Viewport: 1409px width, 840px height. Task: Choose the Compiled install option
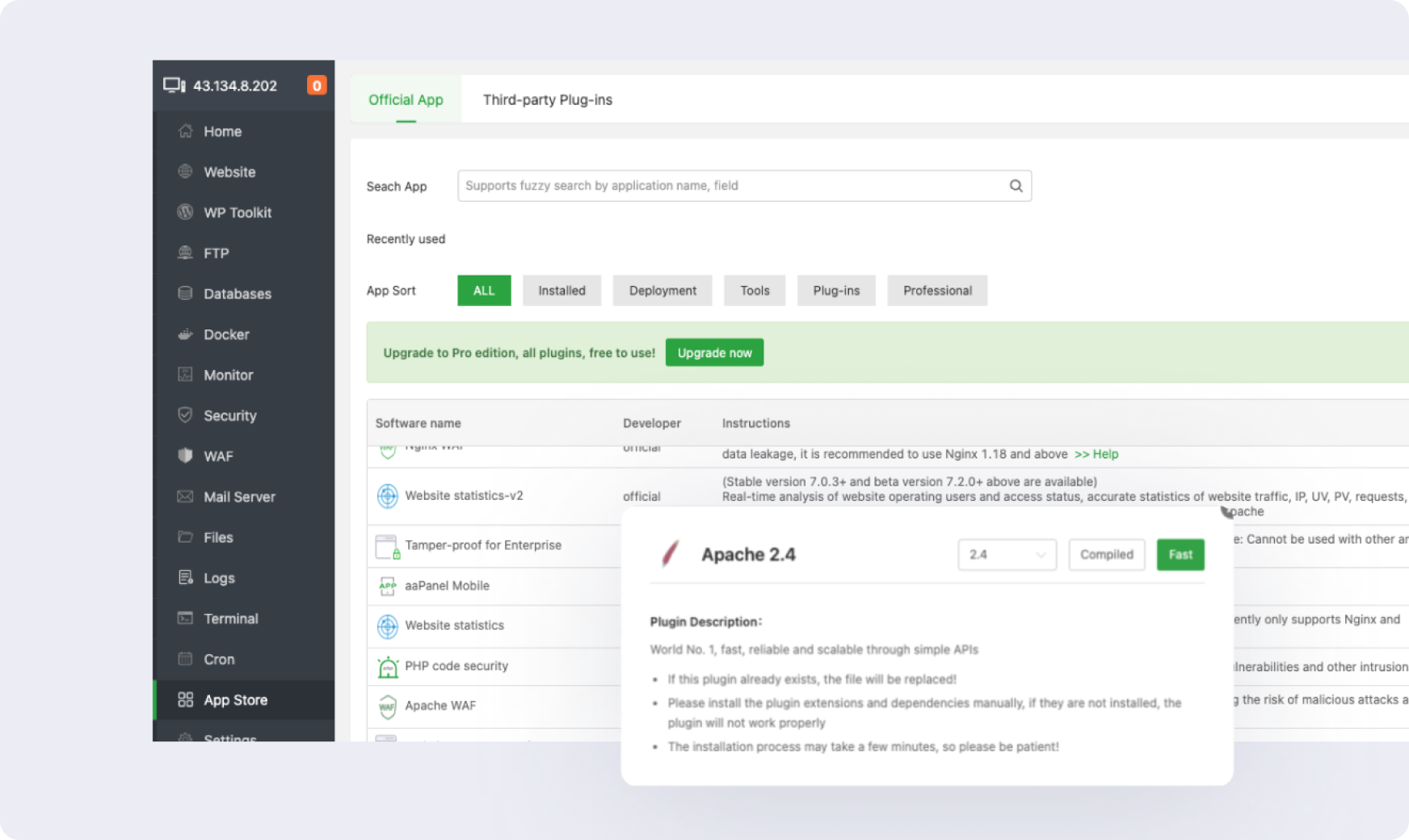(x=1106, y=555)
